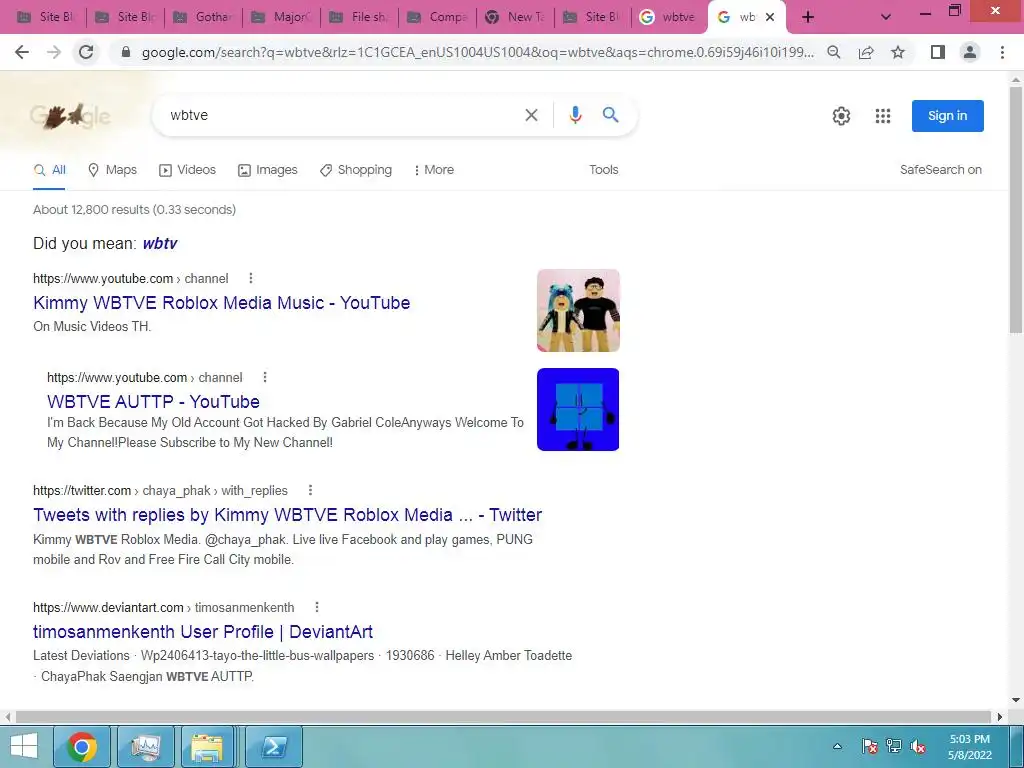1024x768 pixels.
Task: Switch to the inactive wbtve Google tab
Action: (669, 17)
